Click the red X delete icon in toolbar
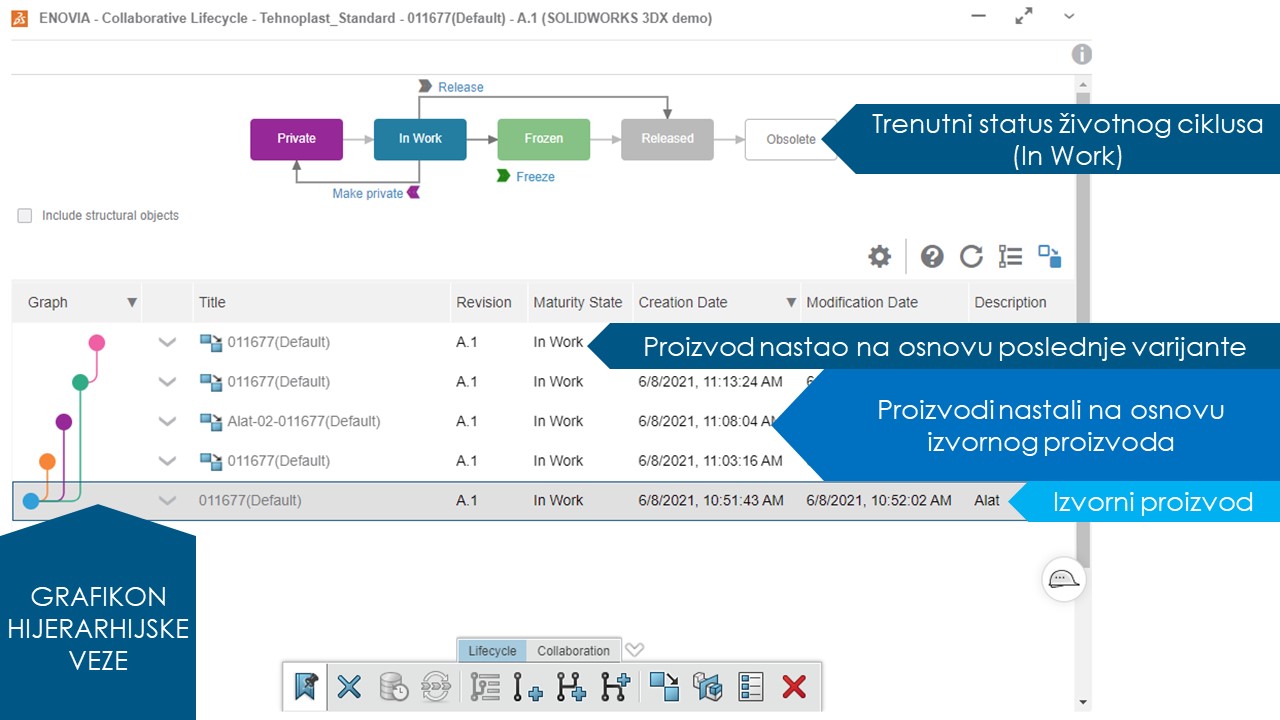The height and width of the screenshot is (720, 1280). pos(793,687)
